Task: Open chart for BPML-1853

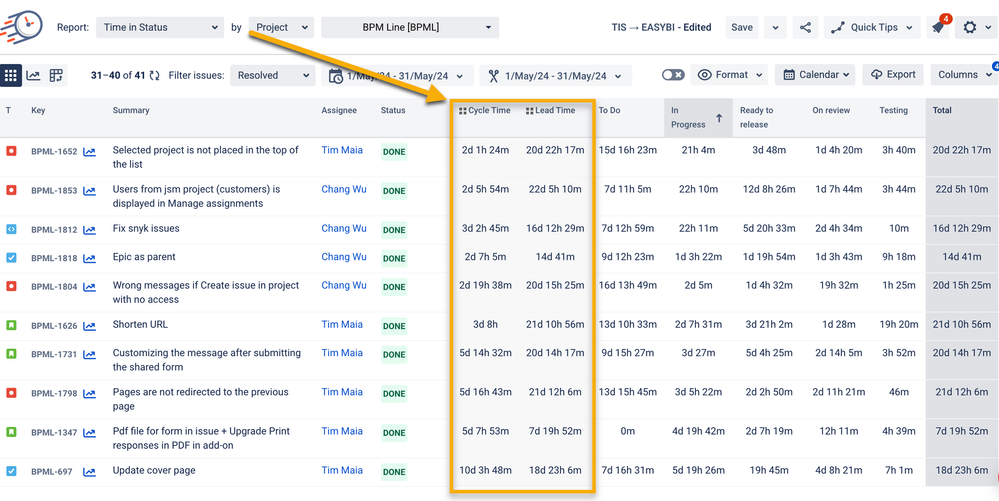Action: click(89, 191)
